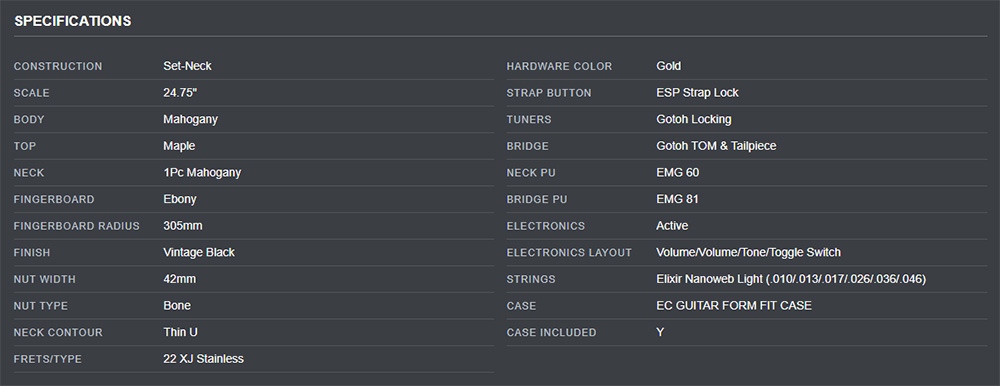This screenshot has width=1000, height=386.
Task: Click the EMG 81 bridge pickup value
Action: (x=677, y=199)
